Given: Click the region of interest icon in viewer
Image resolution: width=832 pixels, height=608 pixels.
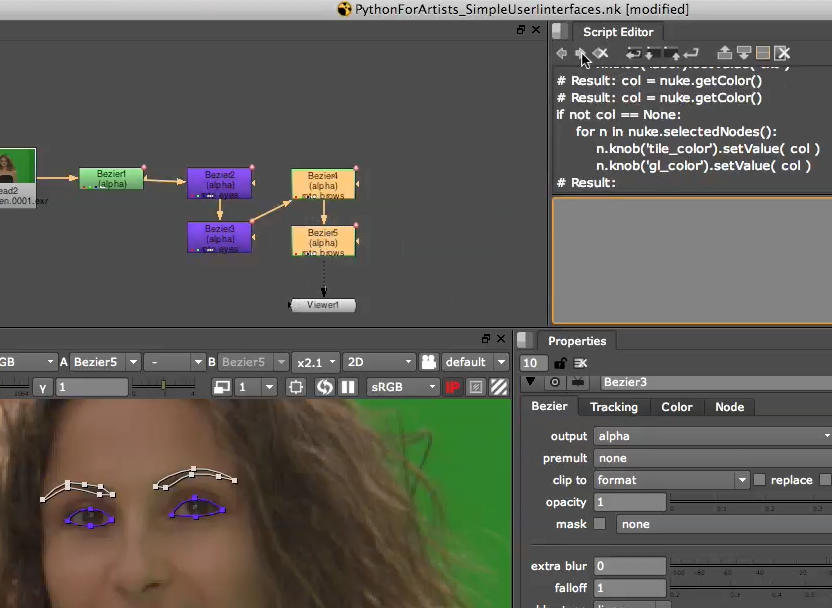Looking at the screenshot, I should pyautogui.click(x=294, y=387).
